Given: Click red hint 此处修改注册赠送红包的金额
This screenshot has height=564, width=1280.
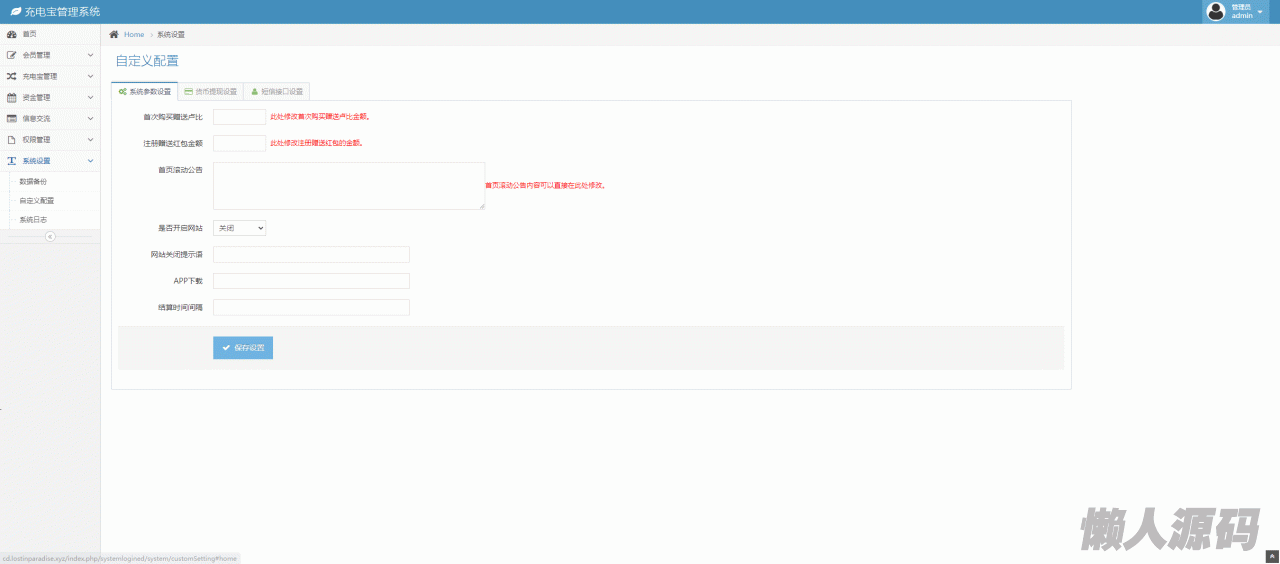Looking at the screenshot, I should coord(316,143).
